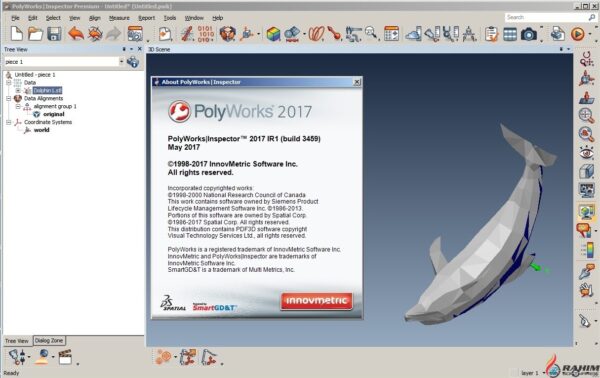Save the project with the floppy disk icon
The image size is (600, 378).
coord(54,34)
